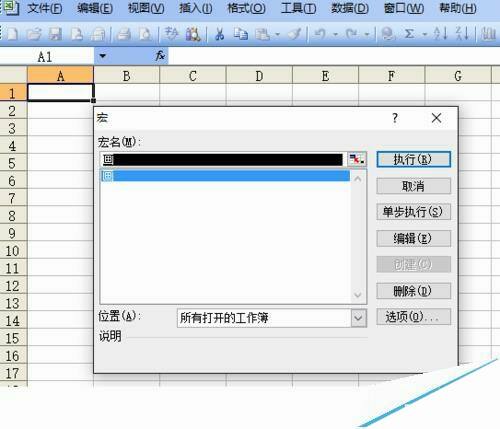Open the 文件(F) menu
500x429 pixels.
tap(45, 8)
